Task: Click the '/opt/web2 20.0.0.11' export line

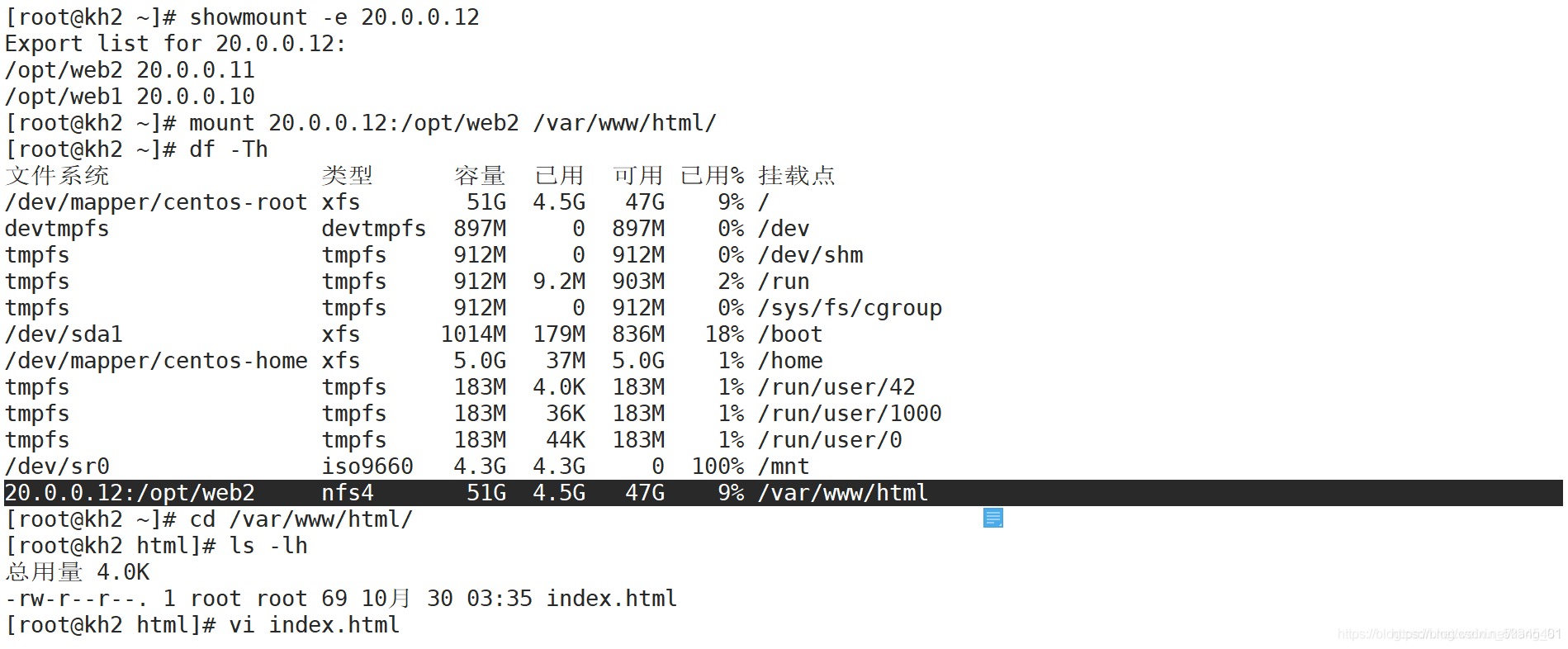Action: (x=130, y=70)
